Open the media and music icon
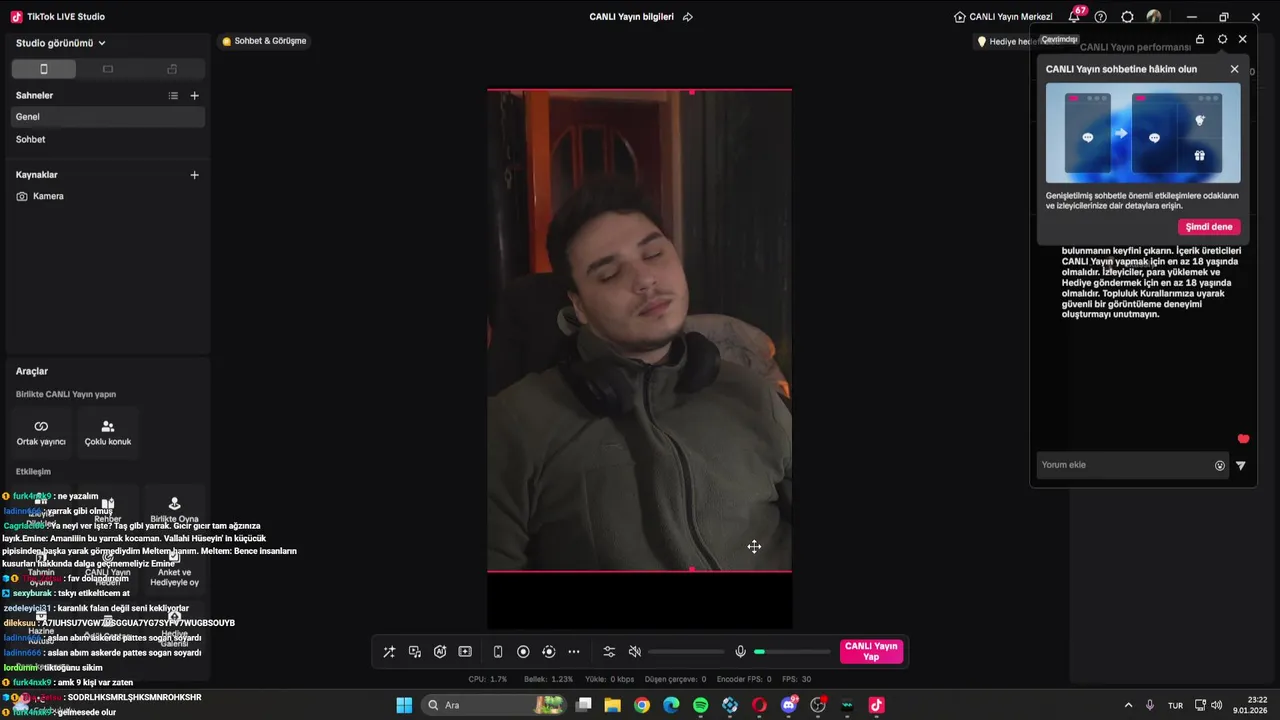1280x720 pixels. pos(414,652)
